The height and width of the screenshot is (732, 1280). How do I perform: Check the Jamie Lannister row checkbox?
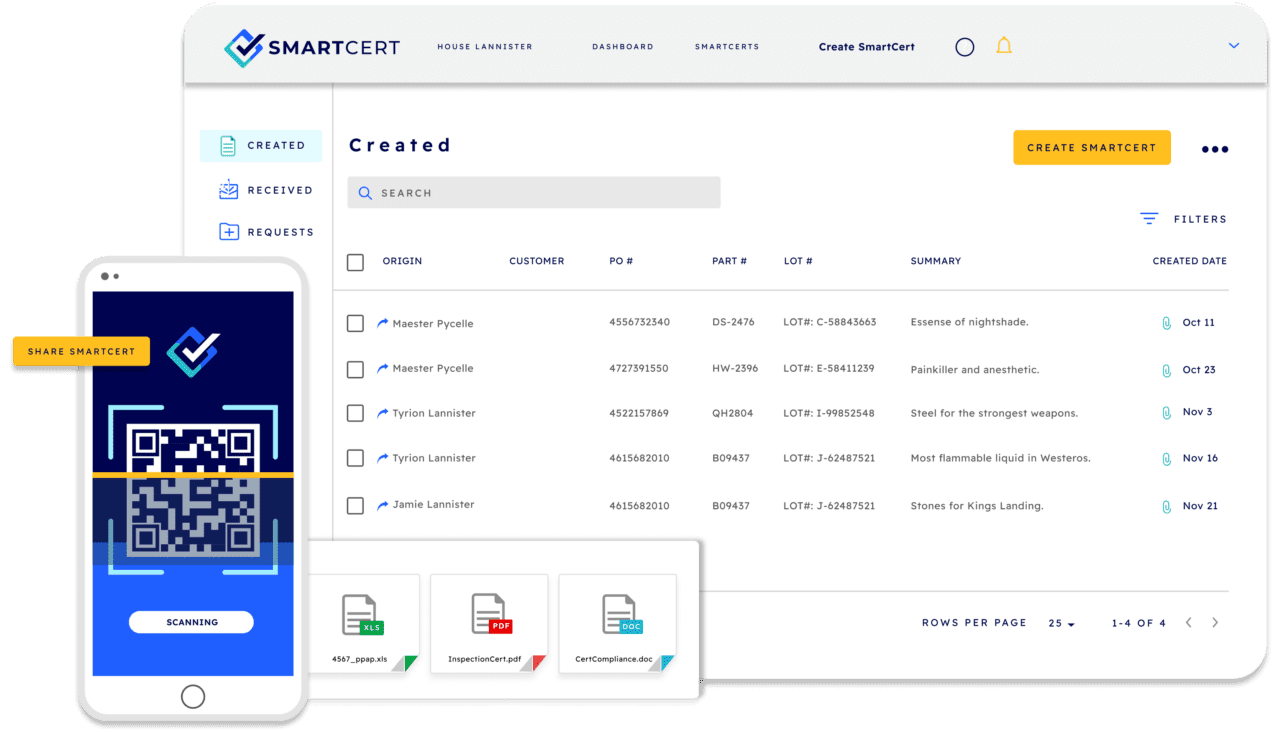[x=355, y=506]
